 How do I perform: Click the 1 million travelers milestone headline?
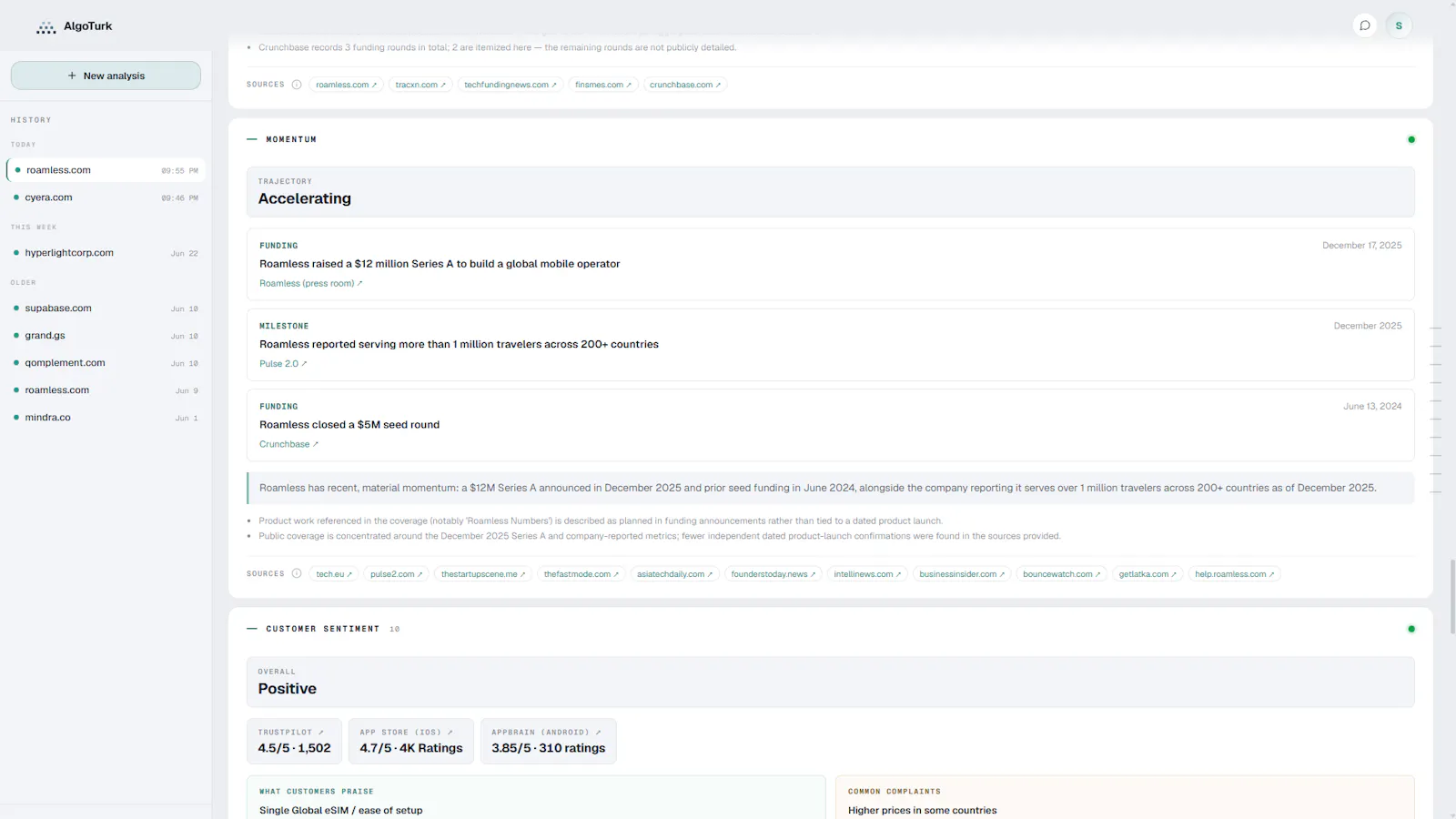click(459, 344)
